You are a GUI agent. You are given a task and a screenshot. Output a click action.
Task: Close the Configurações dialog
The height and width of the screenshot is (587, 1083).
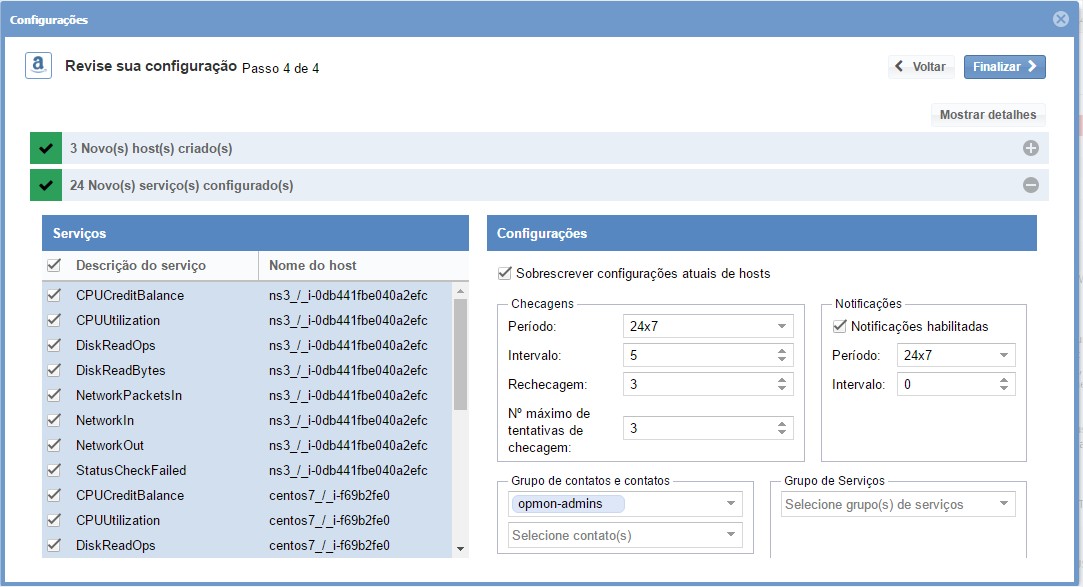[x=1061, y=19]
